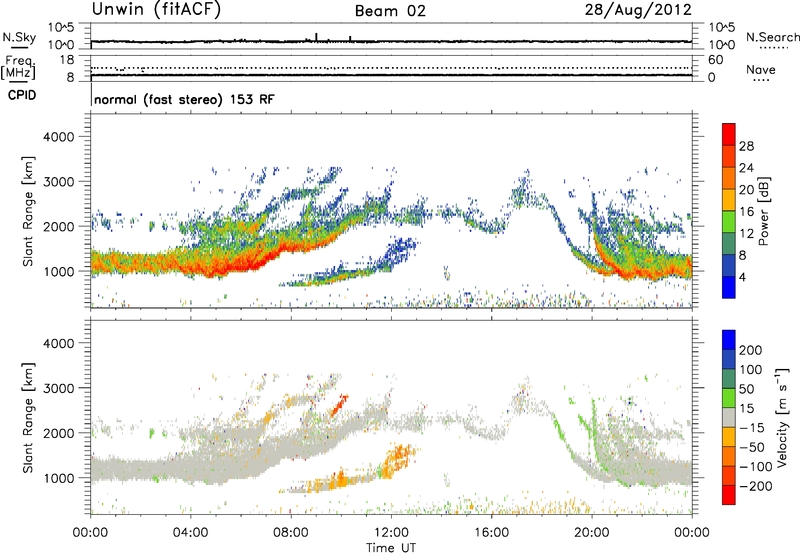Viewport: 800px width, 554px height.
Task: Click the date '28/Aug/2012'
Action: click(x=638, y=9)
